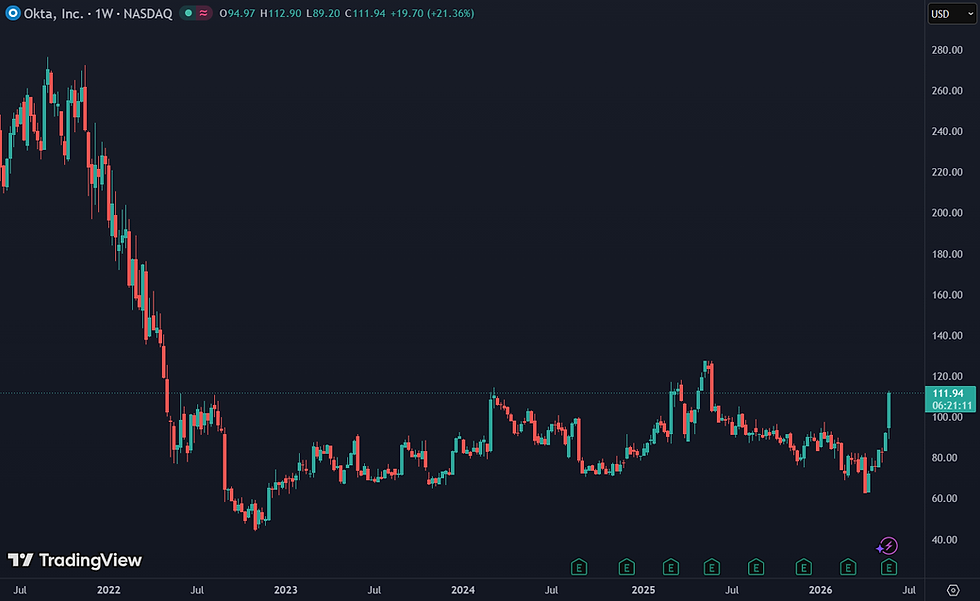Click the Jul label between 2023 and 2024
980x601 pixels.
pyautogui.click(x=374, y=590)
